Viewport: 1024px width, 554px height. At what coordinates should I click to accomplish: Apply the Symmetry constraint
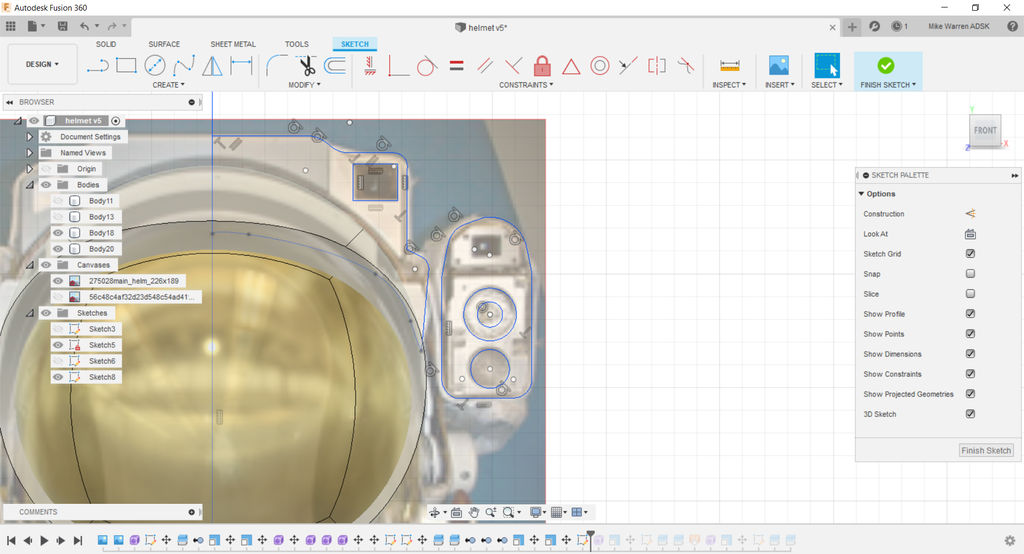click(x=656, y=65)
